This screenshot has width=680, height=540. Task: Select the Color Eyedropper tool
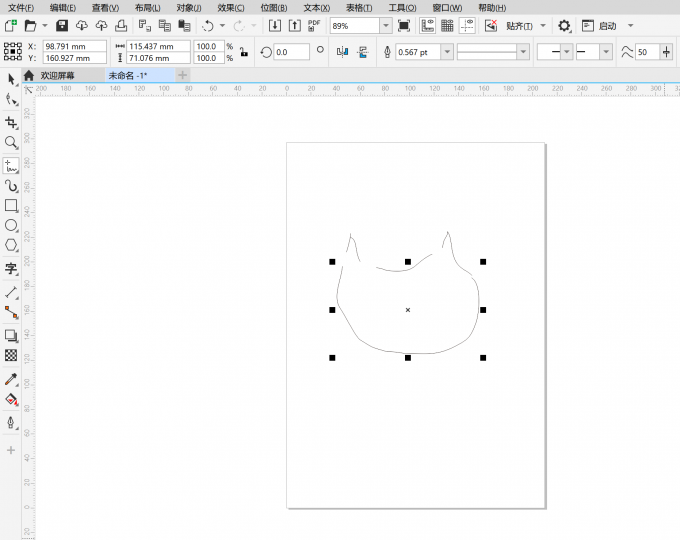[11, 379]
